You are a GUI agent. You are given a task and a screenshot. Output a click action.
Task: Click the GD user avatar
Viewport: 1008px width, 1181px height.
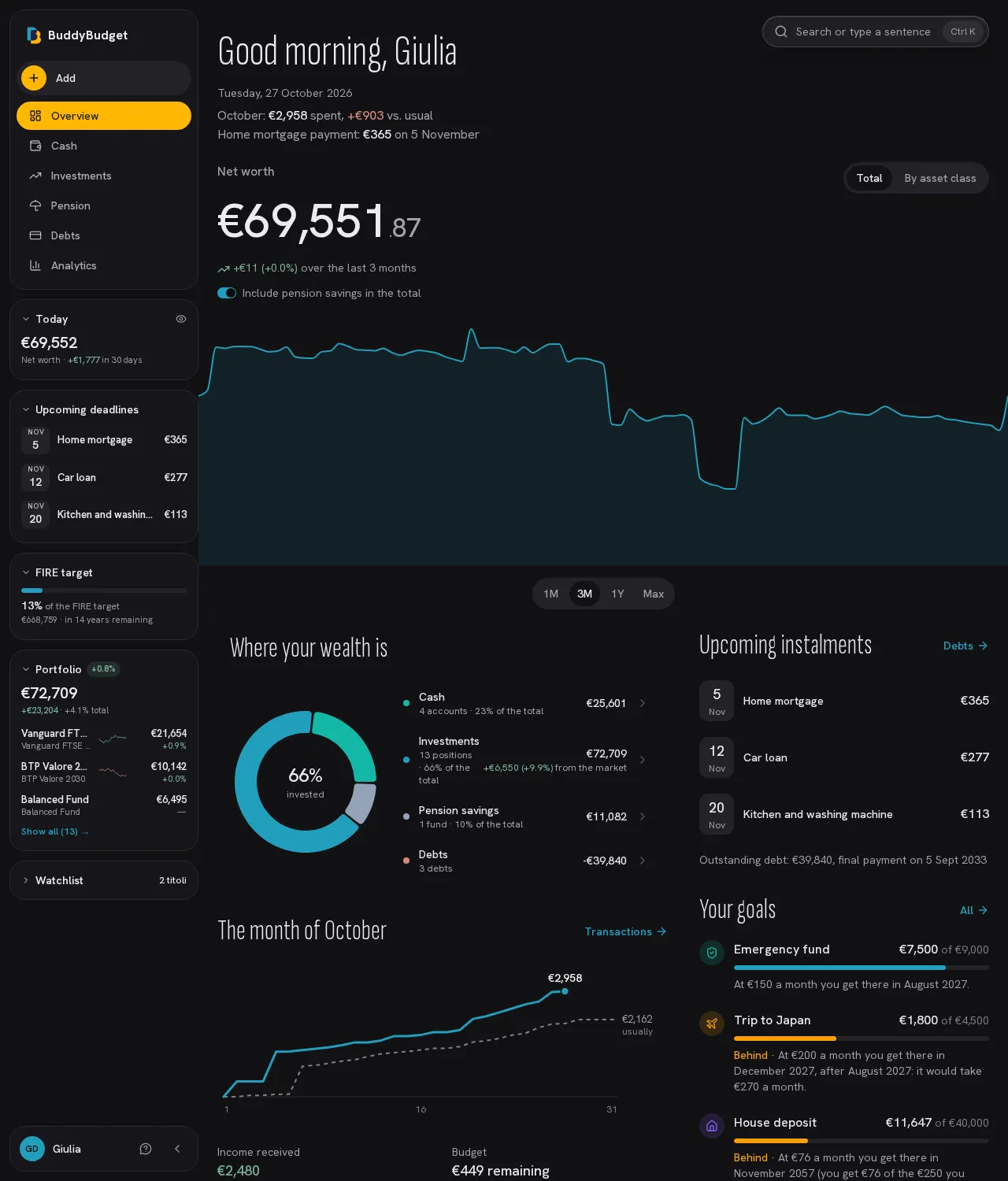[32, 1149]
